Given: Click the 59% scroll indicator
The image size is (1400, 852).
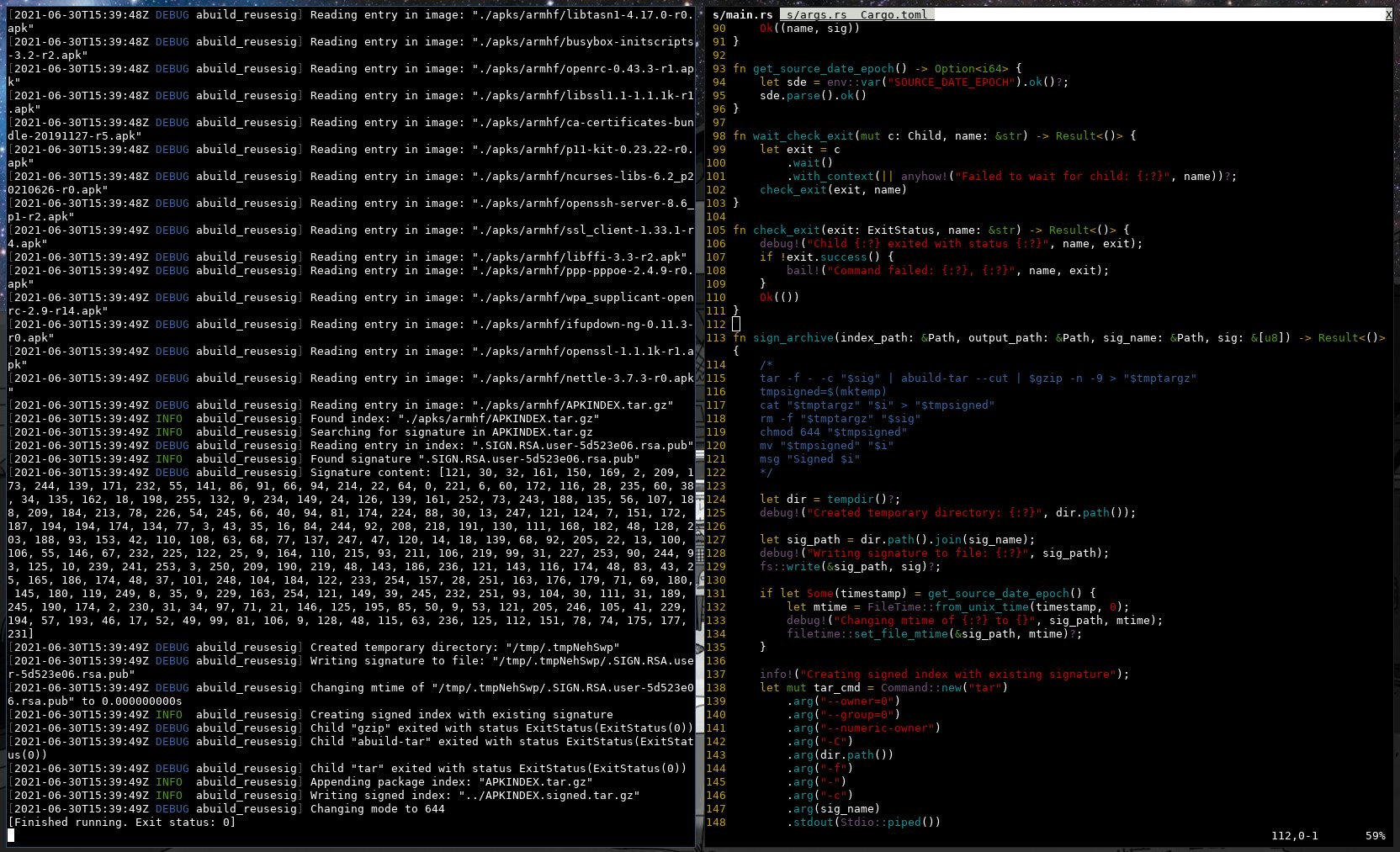Looking at the screenshot, I should 1375,836.
